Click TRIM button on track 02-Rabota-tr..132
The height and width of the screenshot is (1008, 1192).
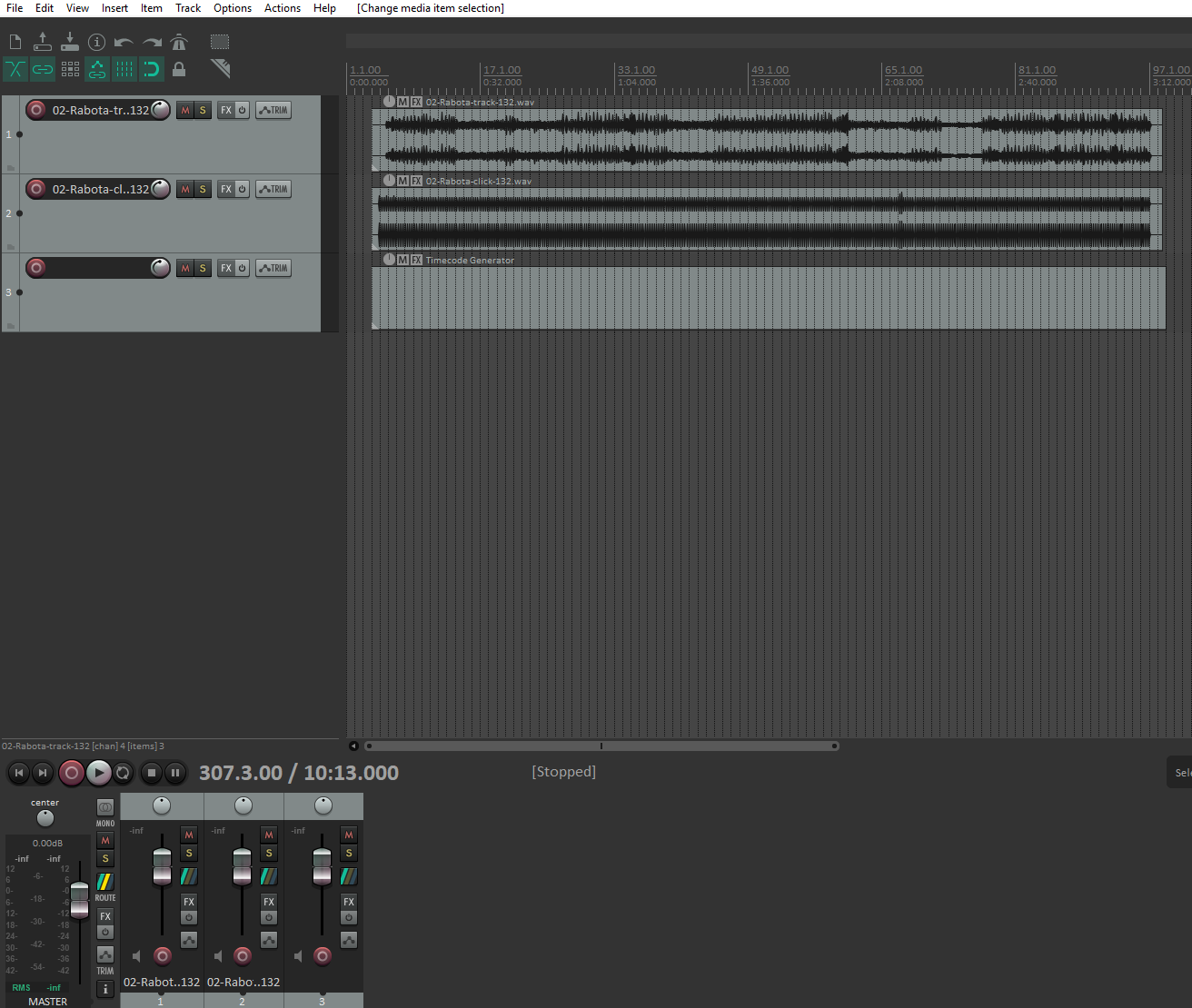point(273,110)
